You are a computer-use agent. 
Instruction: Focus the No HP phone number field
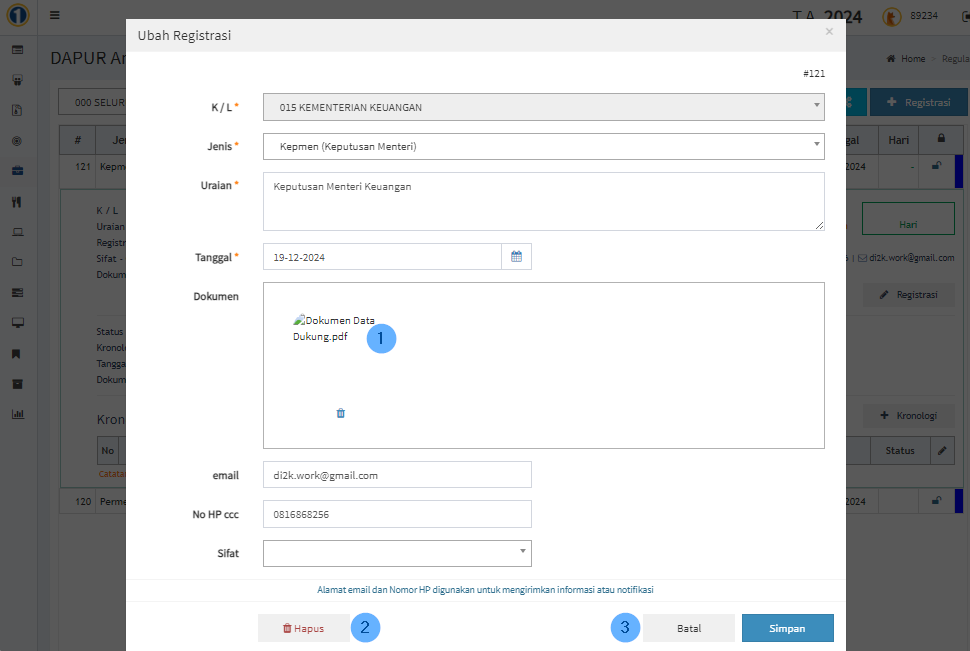tap(397, 514)
